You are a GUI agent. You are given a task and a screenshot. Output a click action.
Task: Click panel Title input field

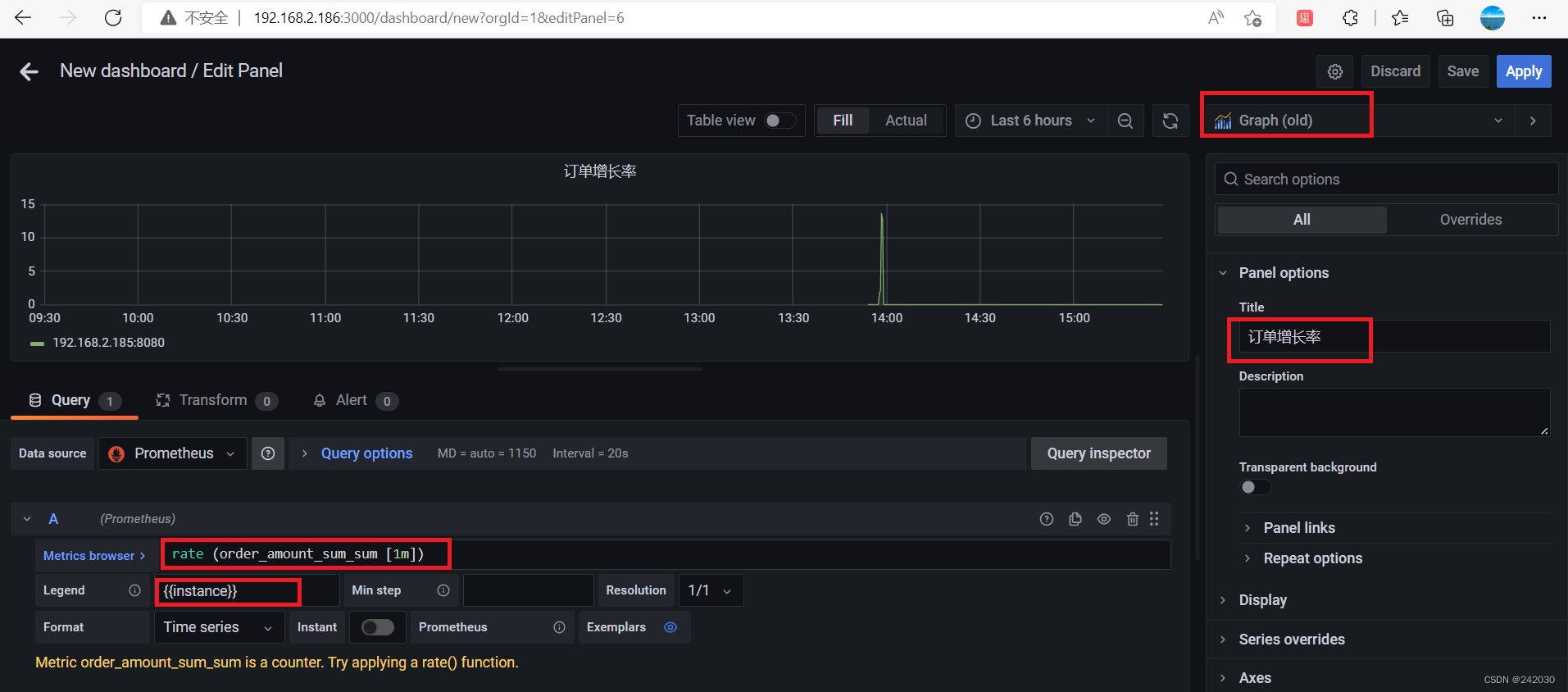1394,337
